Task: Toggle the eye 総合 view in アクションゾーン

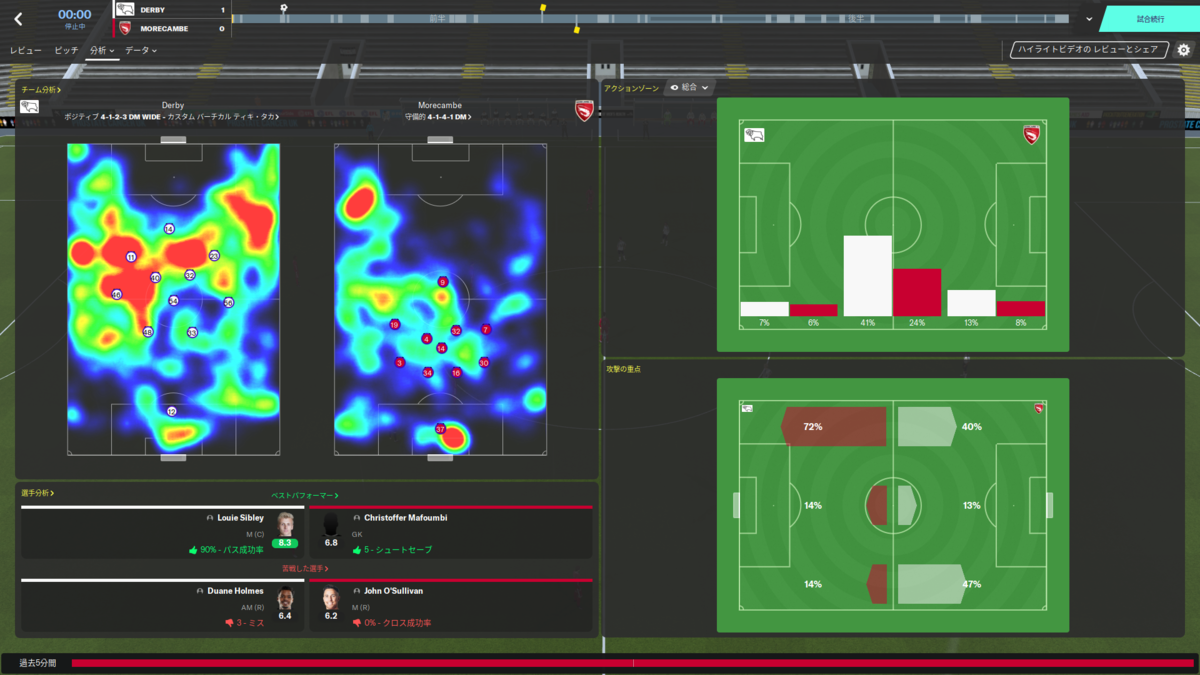Action: 689,88
